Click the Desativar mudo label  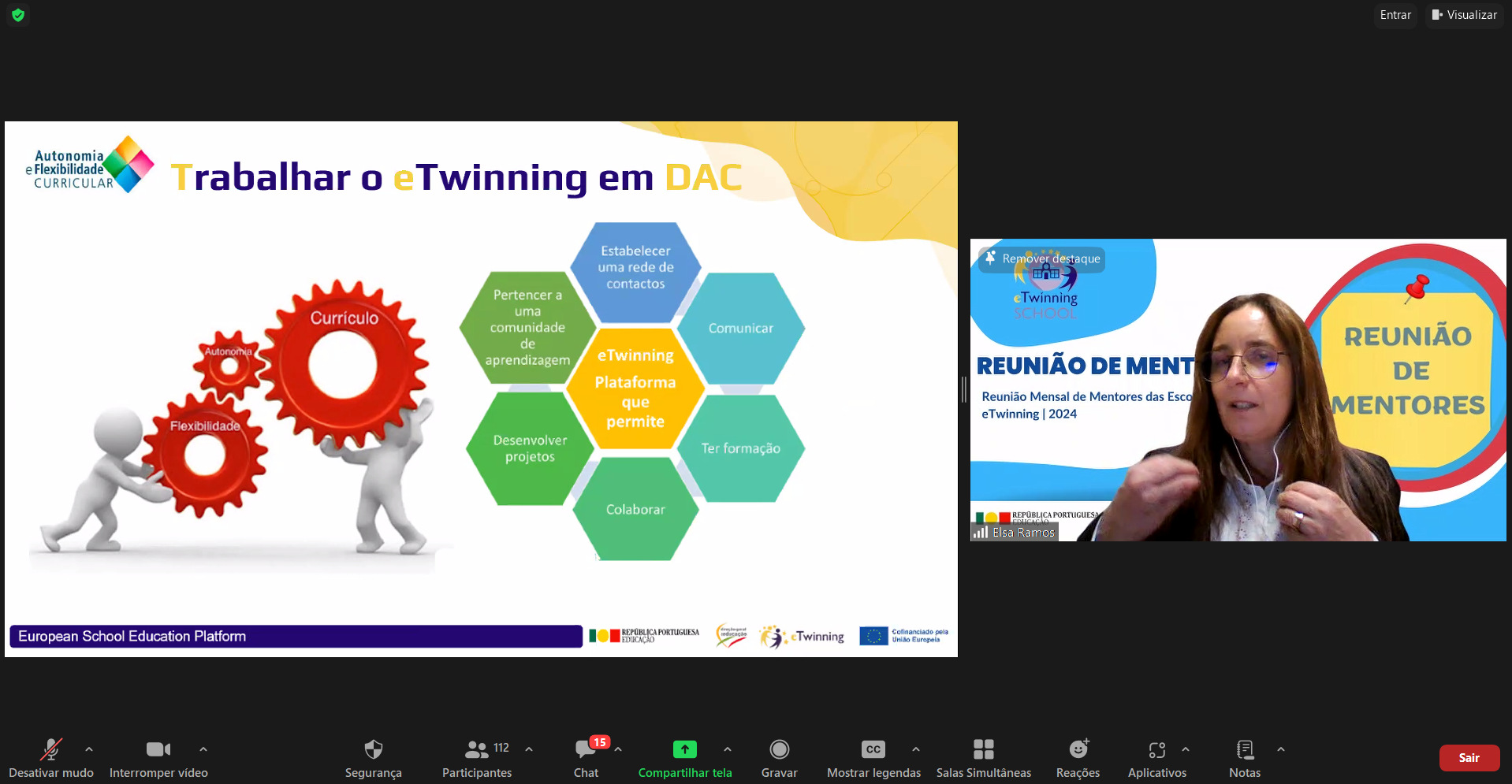51,773
